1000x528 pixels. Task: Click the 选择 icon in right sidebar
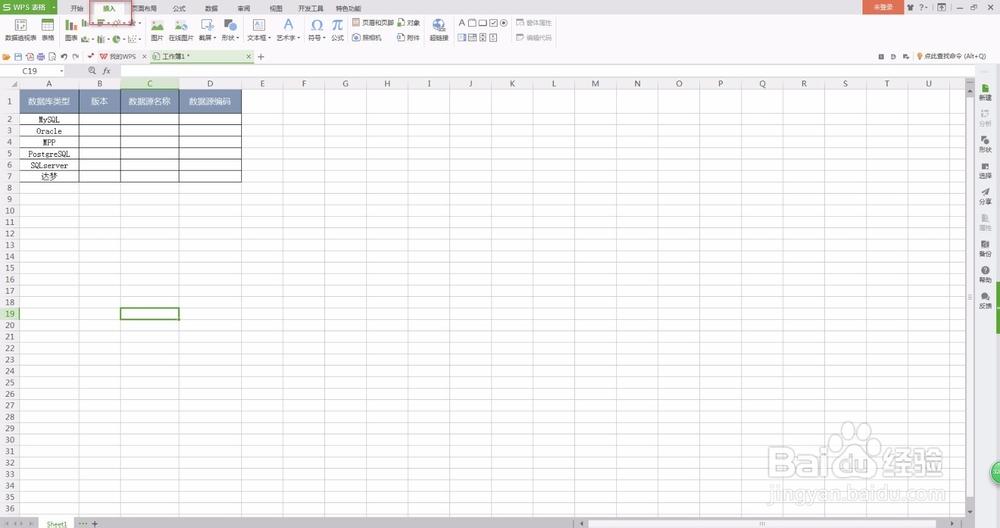pyautogui.click(x=985, y=170)
